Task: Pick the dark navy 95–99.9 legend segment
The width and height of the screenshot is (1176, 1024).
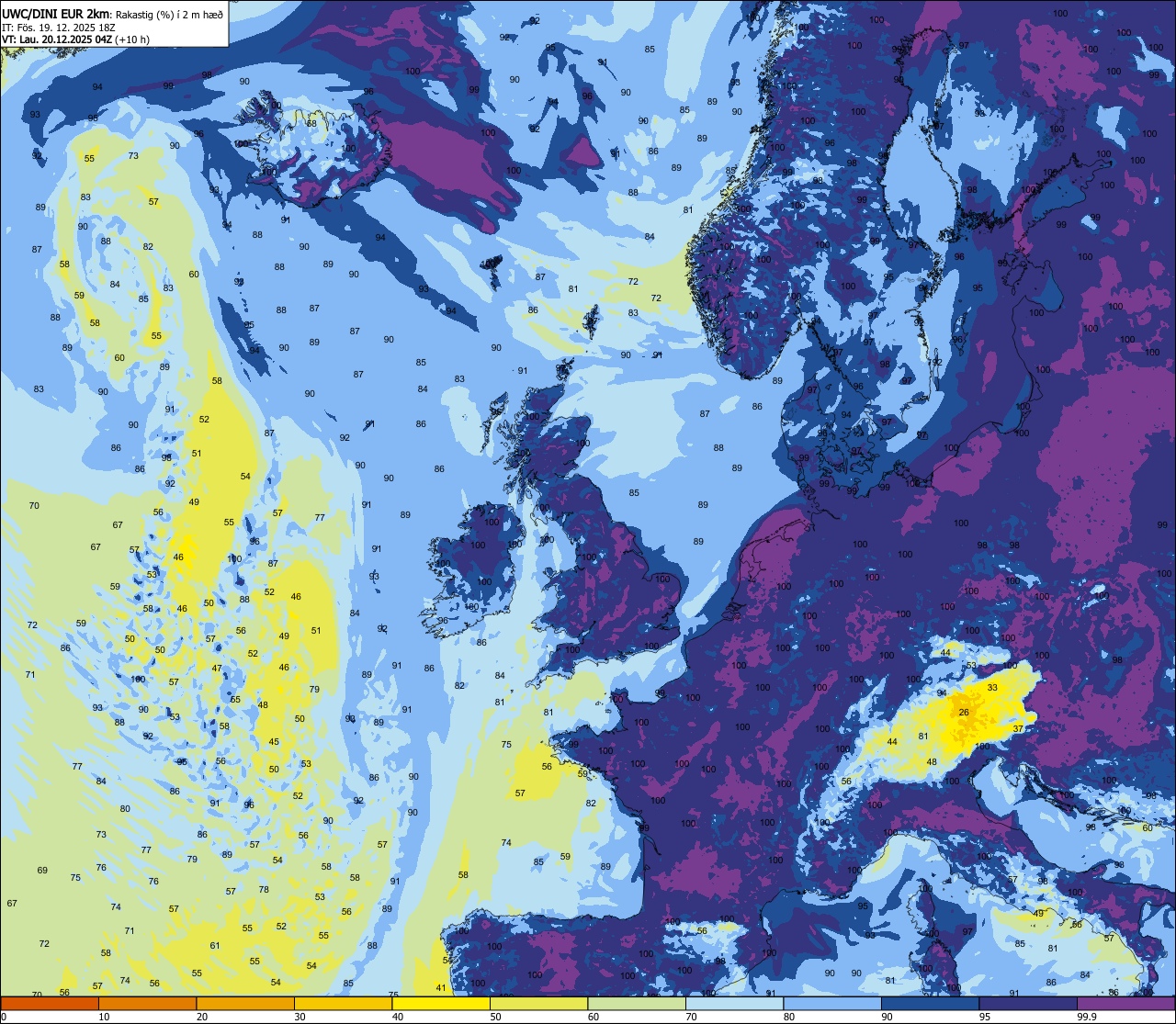Action: coord(1028,1003)
